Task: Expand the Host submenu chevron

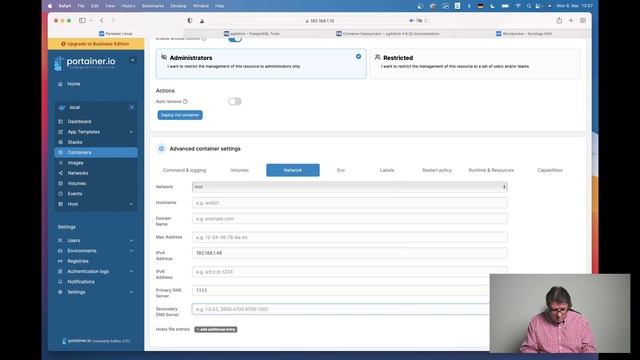Action: [131, 204]
